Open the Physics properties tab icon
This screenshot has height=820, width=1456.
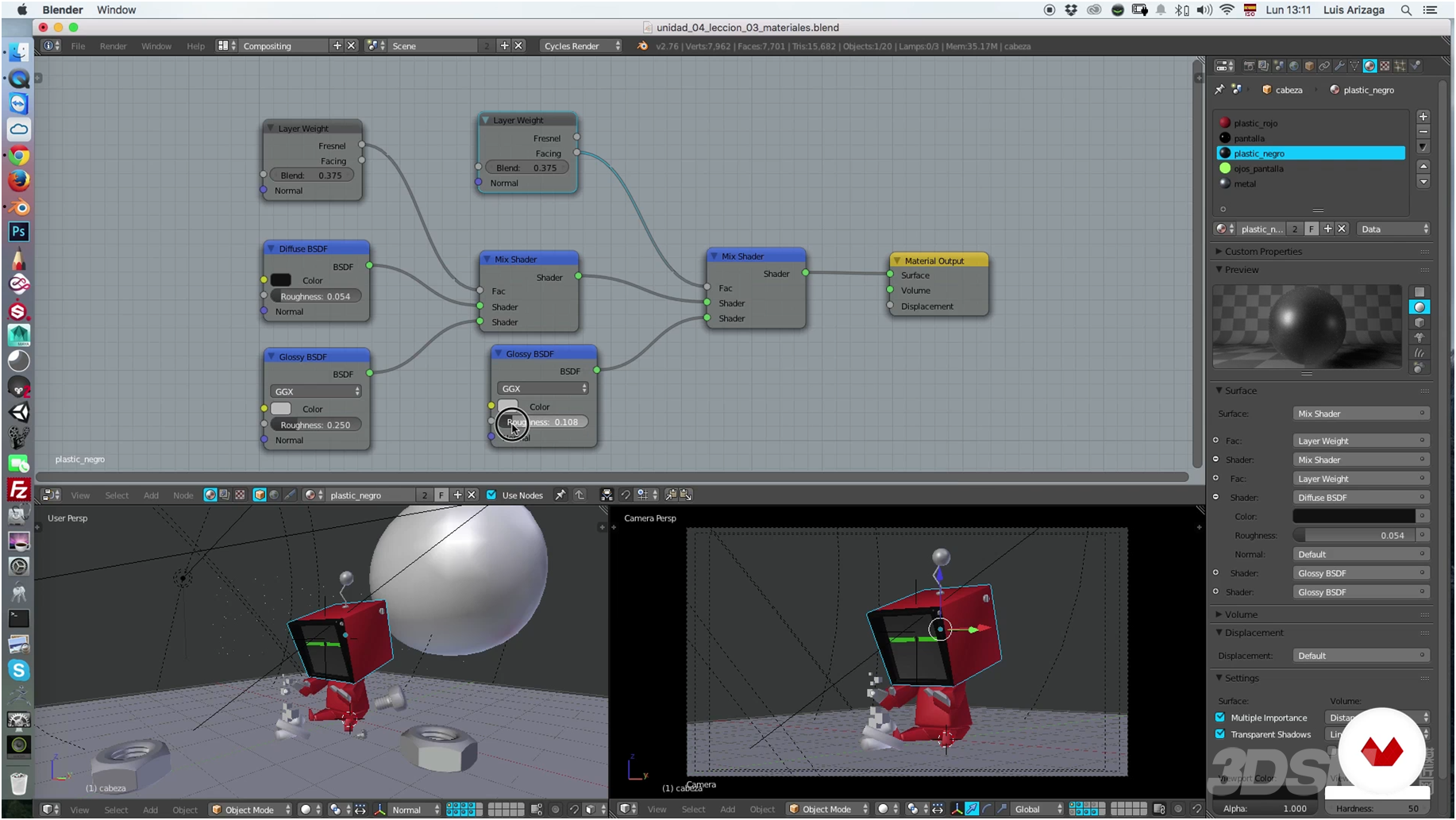click(x=1415, y=66)
